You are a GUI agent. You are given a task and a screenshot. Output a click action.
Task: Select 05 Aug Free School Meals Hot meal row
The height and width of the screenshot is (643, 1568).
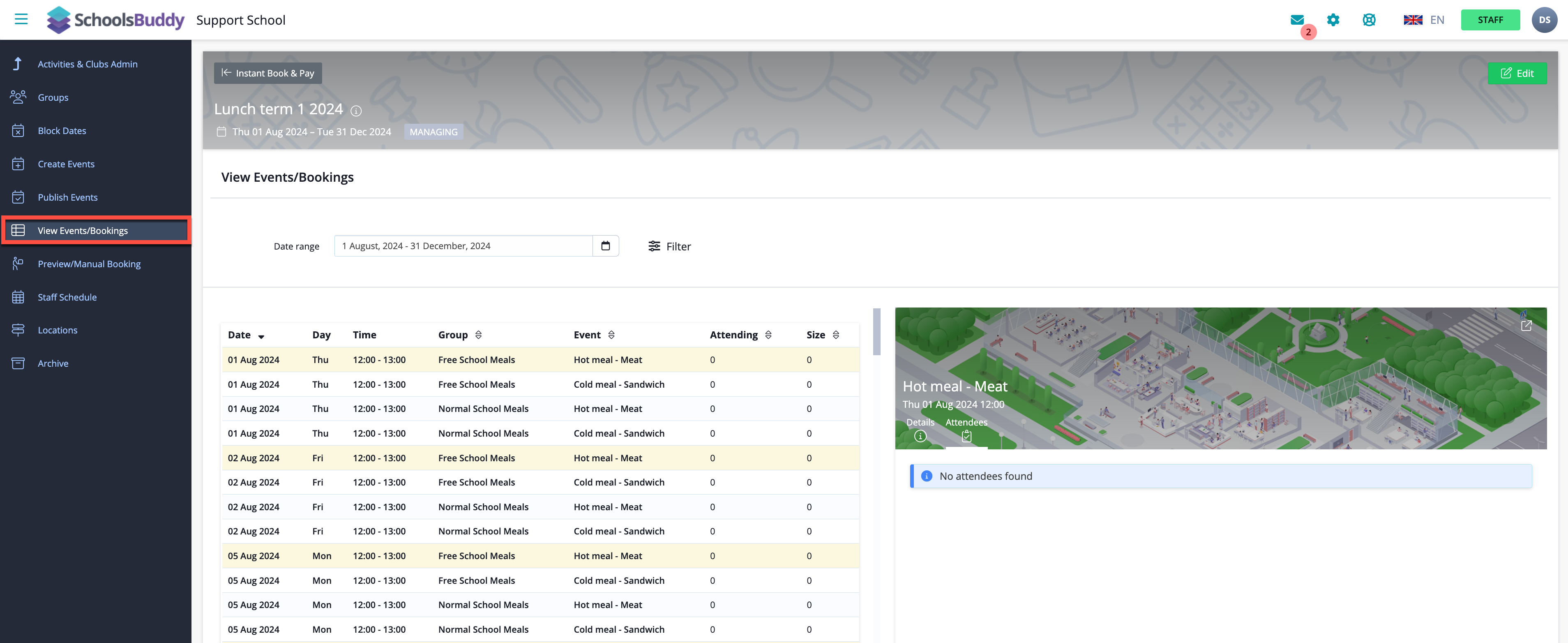pos(540,556)
